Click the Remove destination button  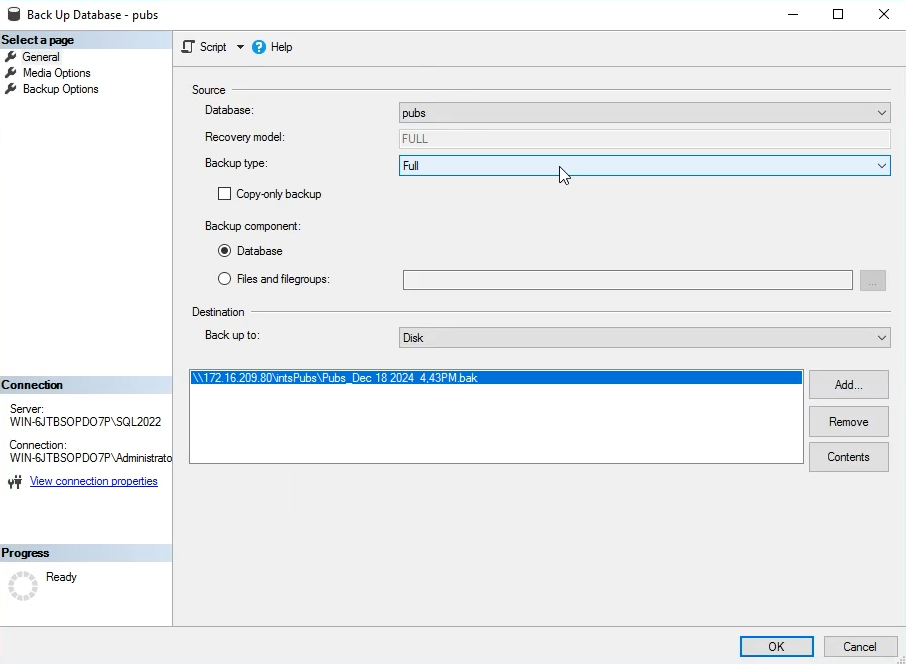click(x=848, y=422)
